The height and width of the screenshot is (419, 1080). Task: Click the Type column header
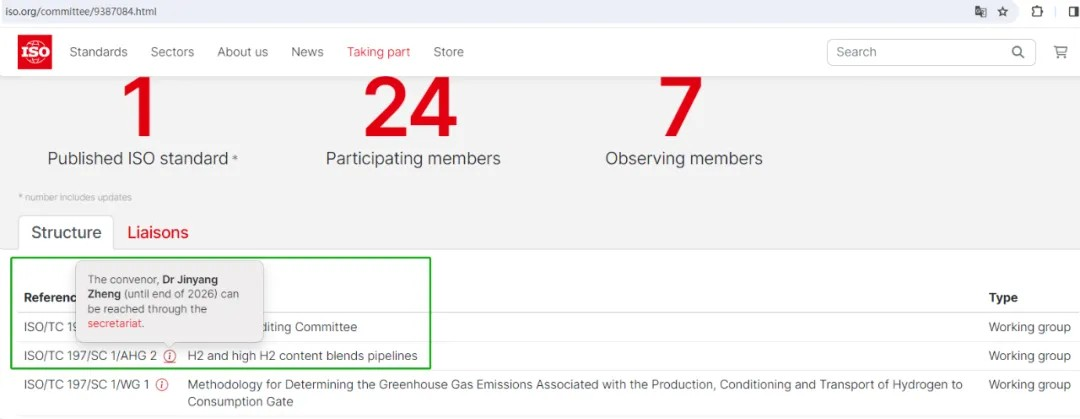(1003, 298)
